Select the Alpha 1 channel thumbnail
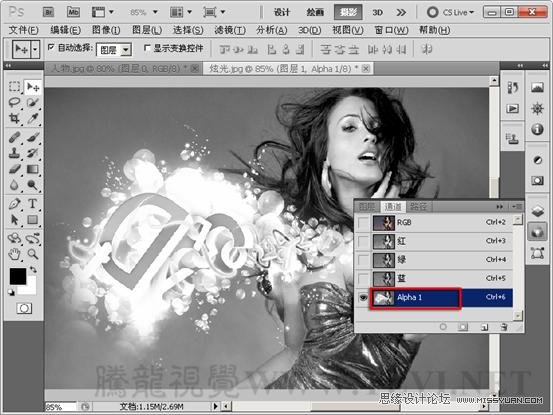The image size is (553, 415). 383,298
